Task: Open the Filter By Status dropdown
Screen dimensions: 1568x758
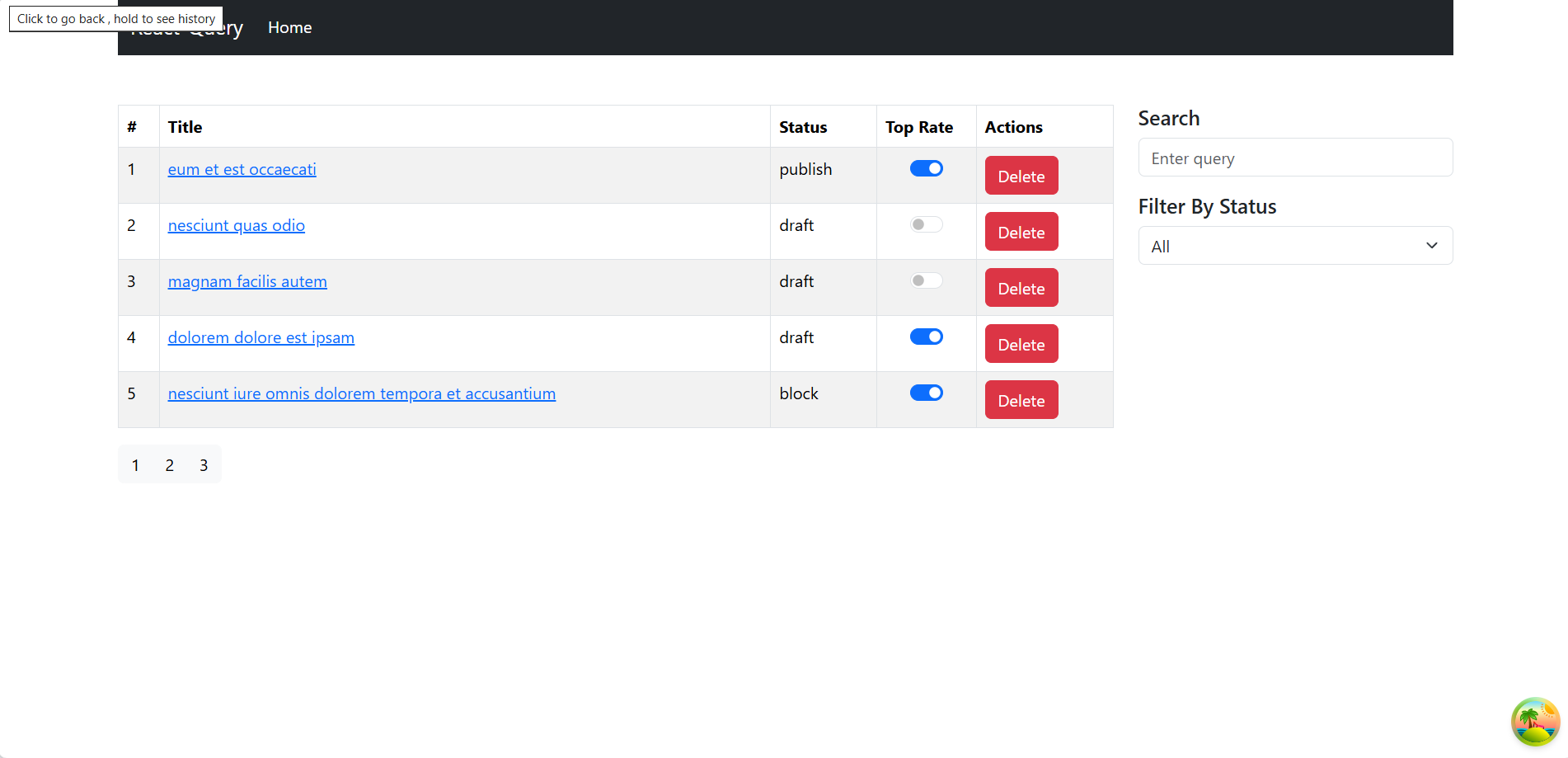Action: [1294, 246]
